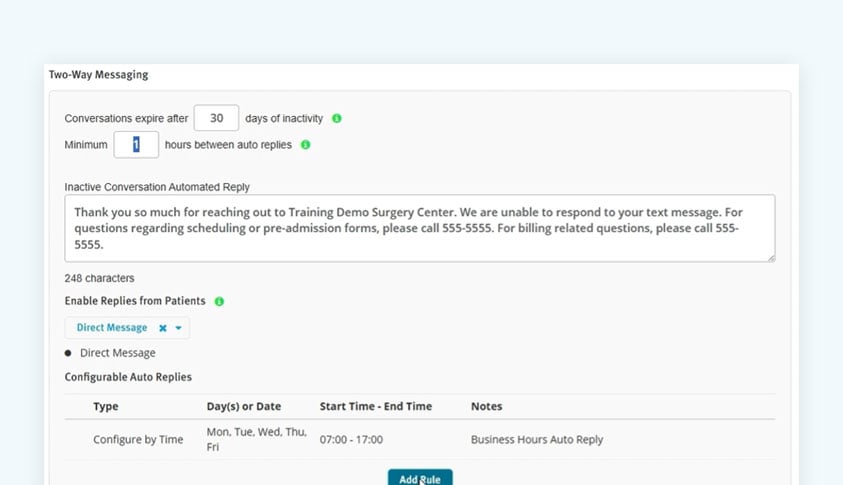Click the Notes column header
This screenshot has width=843, height=485.
[x=487, y=406]
